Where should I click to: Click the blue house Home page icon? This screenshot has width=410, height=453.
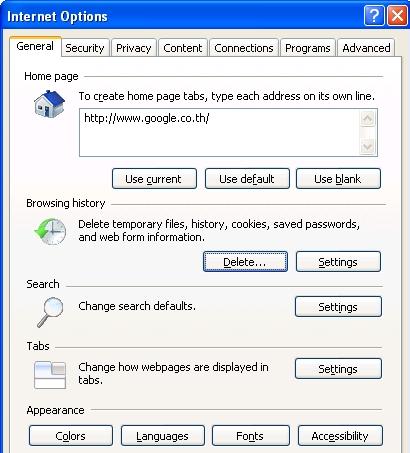coord(49,104)
